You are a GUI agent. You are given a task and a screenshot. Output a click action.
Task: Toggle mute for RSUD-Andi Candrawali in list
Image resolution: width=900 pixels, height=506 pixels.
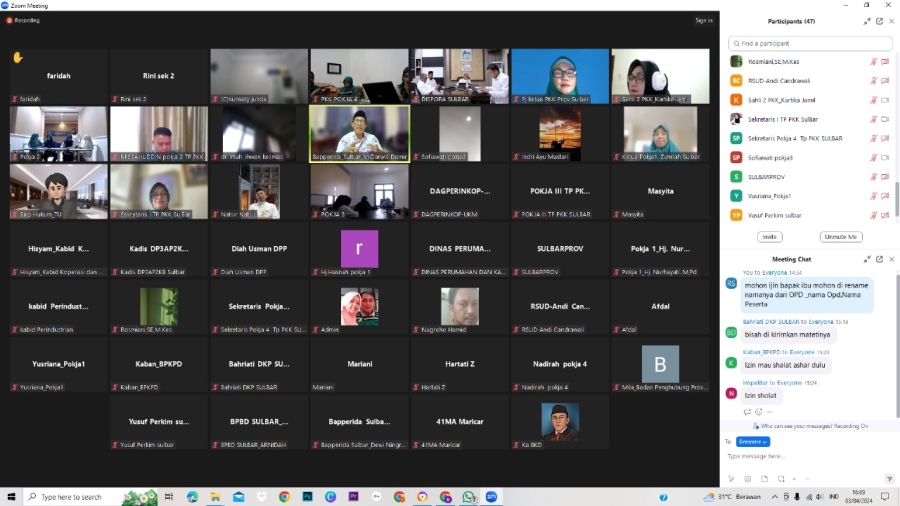(x=874, y=81)
